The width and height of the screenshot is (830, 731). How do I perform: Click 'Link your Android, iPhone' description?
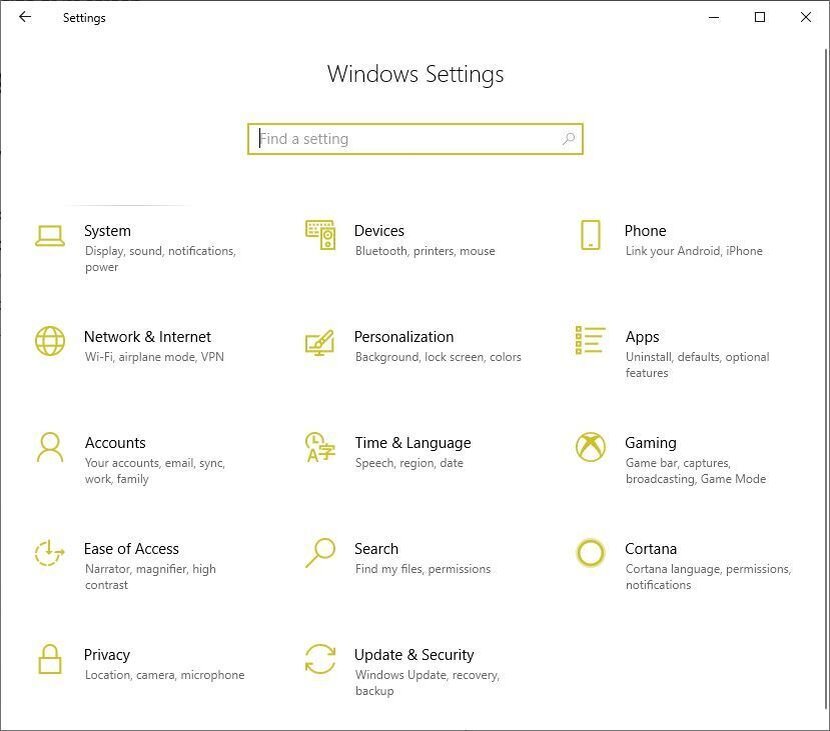tap(694, 251)
